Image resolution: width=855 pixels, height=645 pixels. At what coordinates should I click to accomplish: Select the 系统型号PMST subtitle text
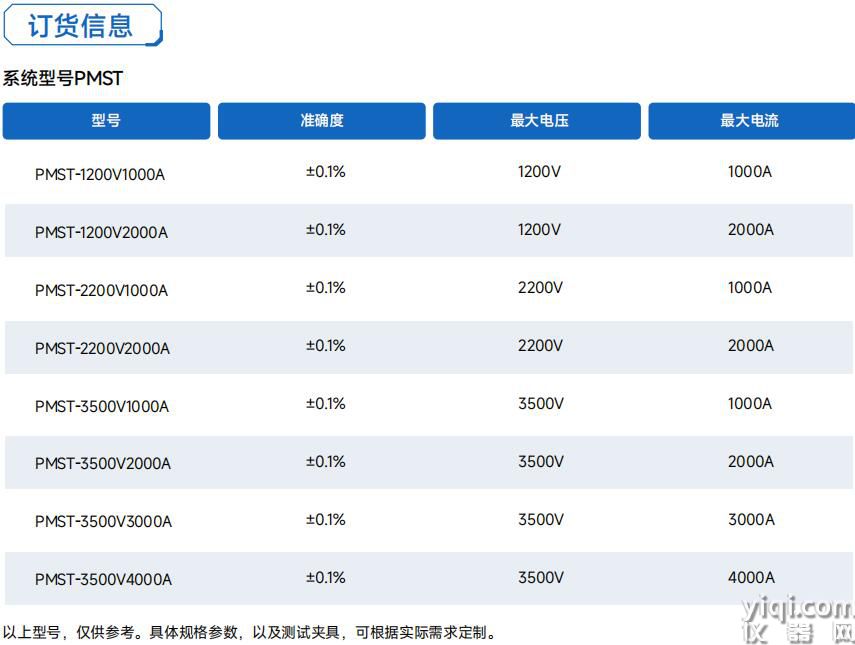[x=63, y=79]
